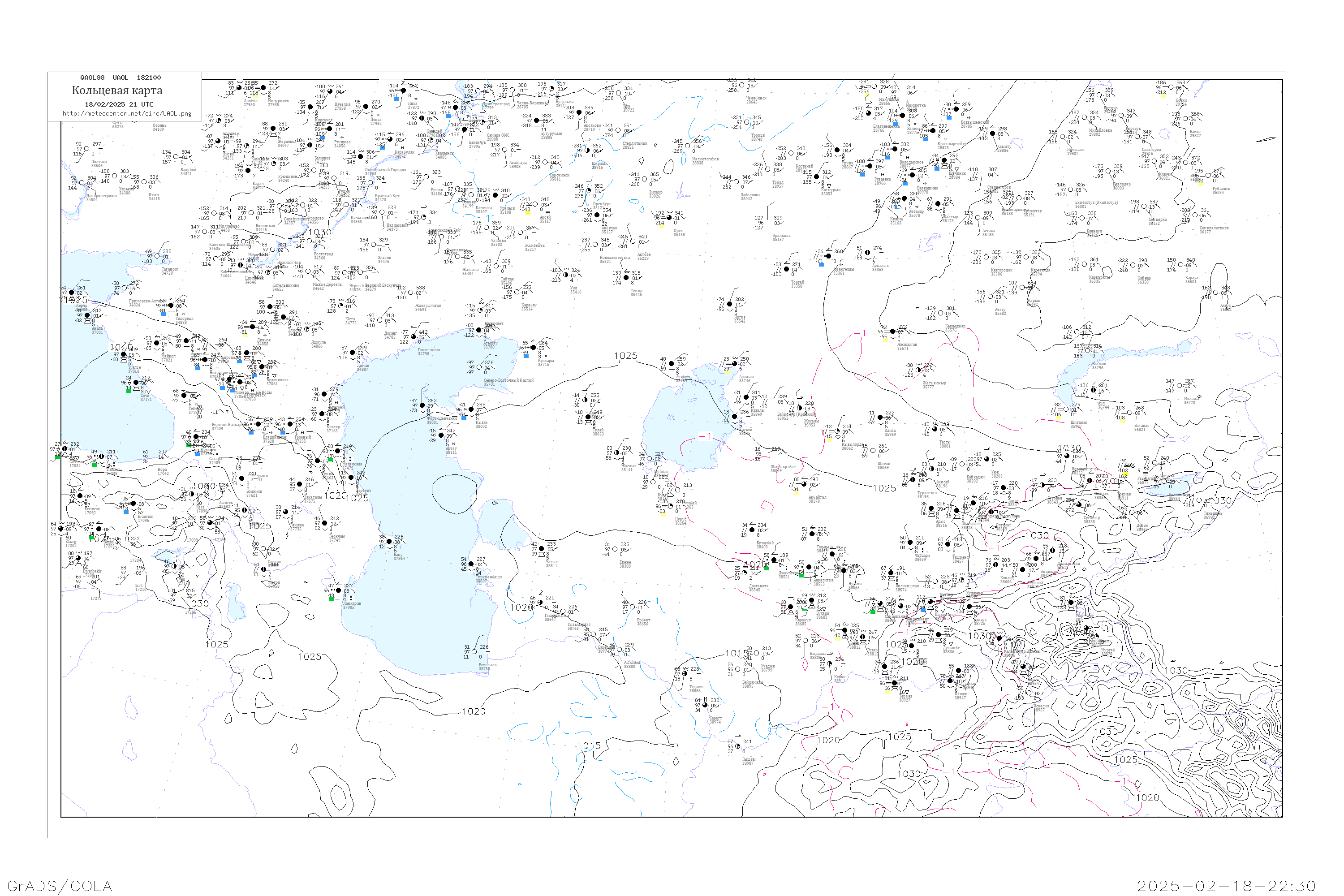Click the GrADS/COLA label at bottom

tap(60, 885)
